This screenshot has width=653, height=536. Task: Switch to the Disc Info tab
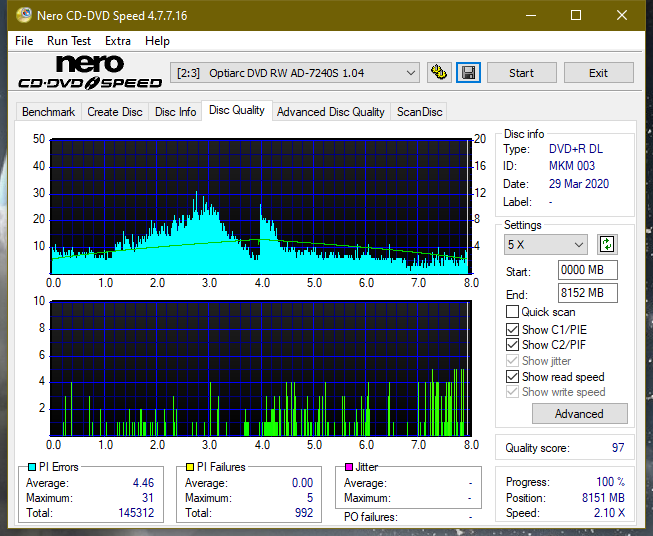click(175, 112)
